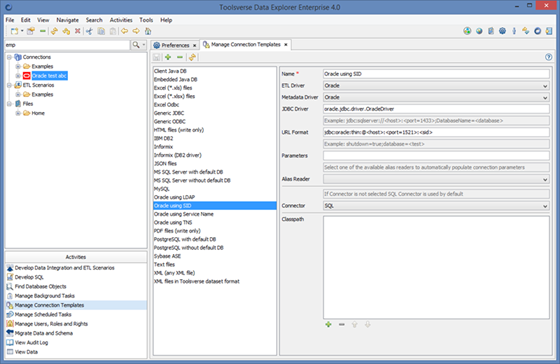The height and width of the screenshot is (364, 560).
Task: Open Manage Users, Roles and Rights
Action: coord(51,324)
